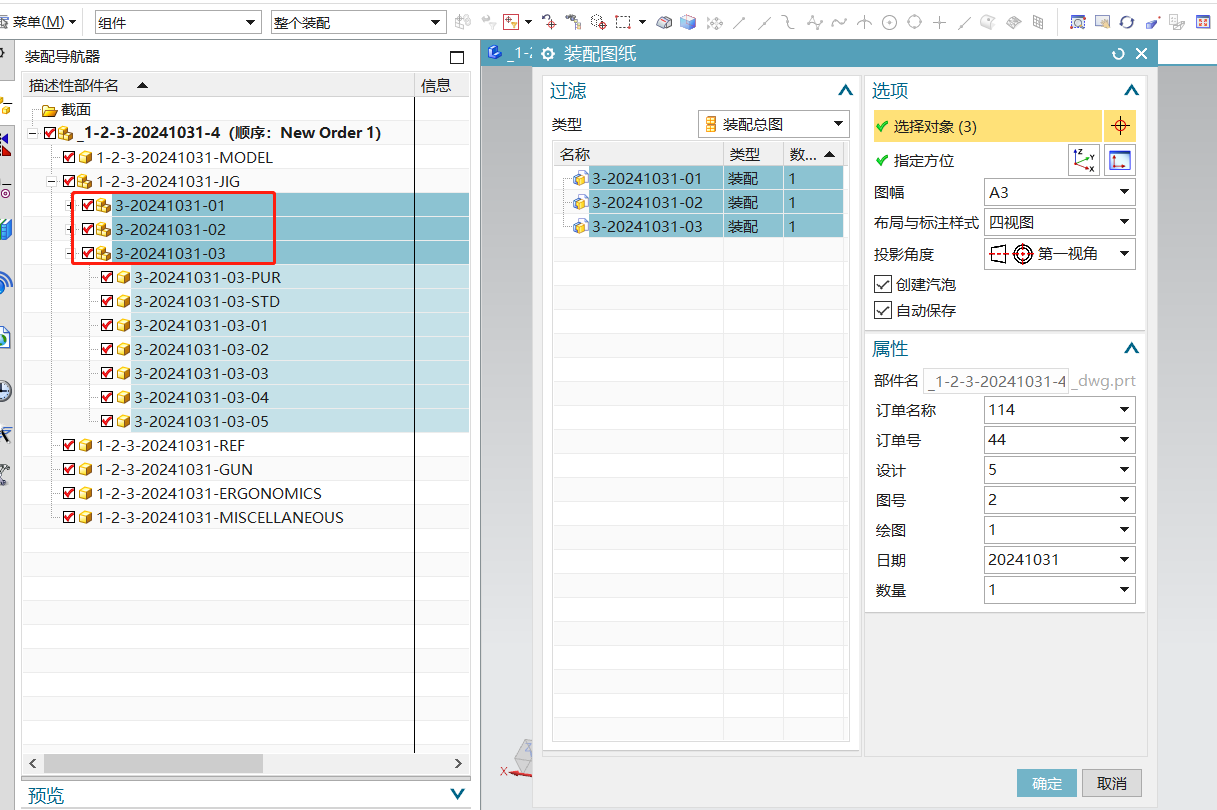Maximize the 装配导航器 panel
1217x810 pixels.
click(x=457, y=57)
